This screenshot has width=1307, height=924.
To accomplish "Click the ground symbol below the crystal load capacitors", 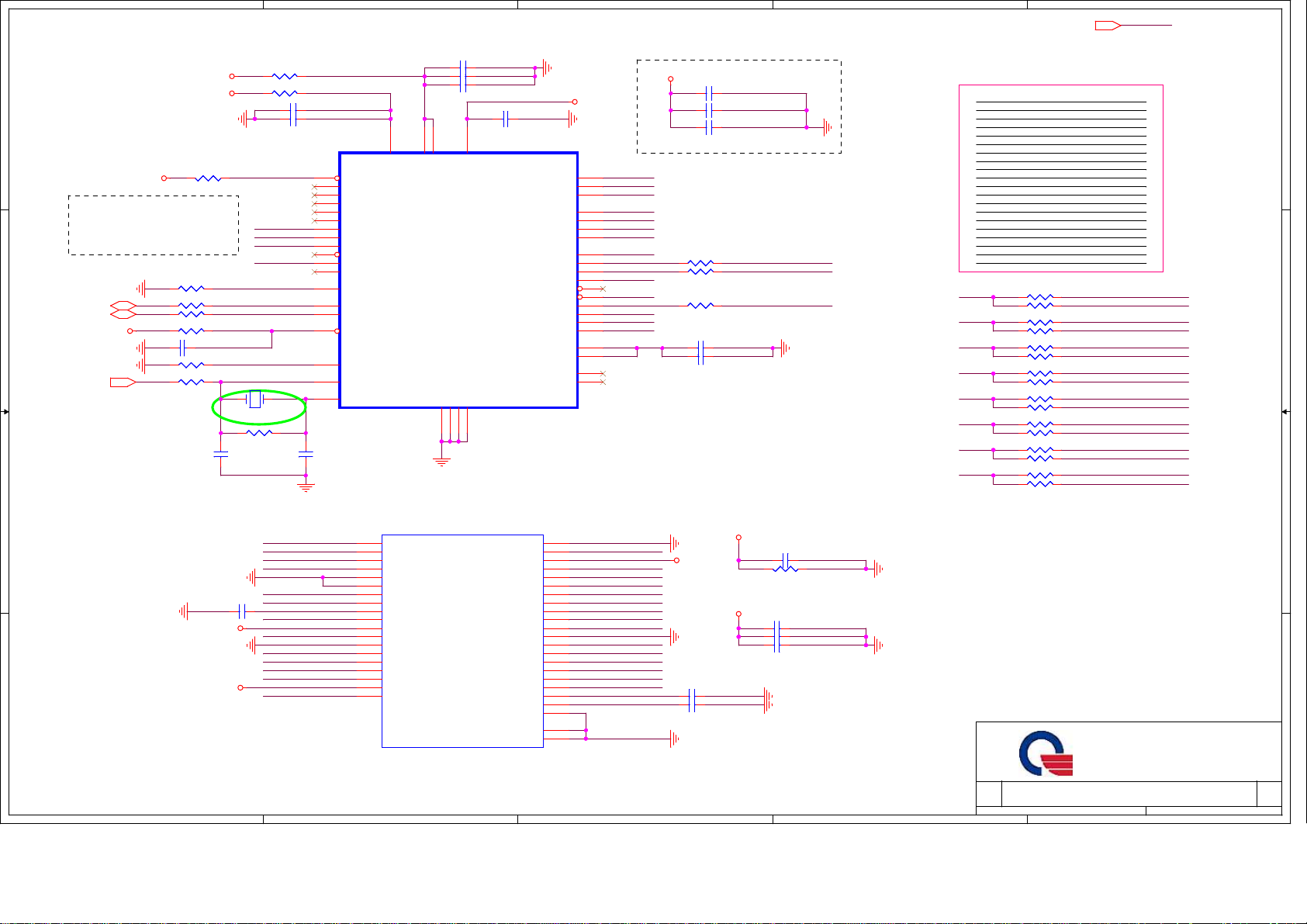I will coord(306,487).
